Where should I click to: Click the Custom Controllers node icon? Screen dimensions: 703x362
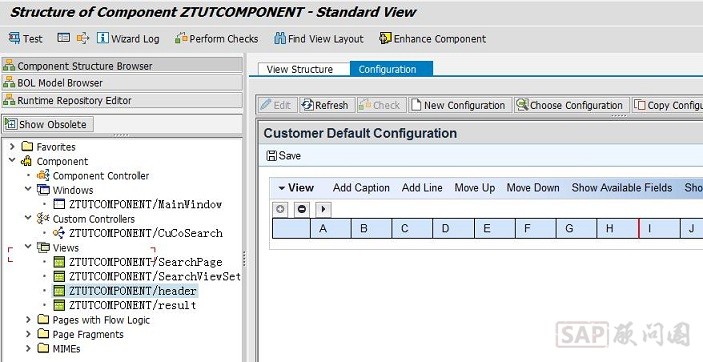tap(43, 218)
